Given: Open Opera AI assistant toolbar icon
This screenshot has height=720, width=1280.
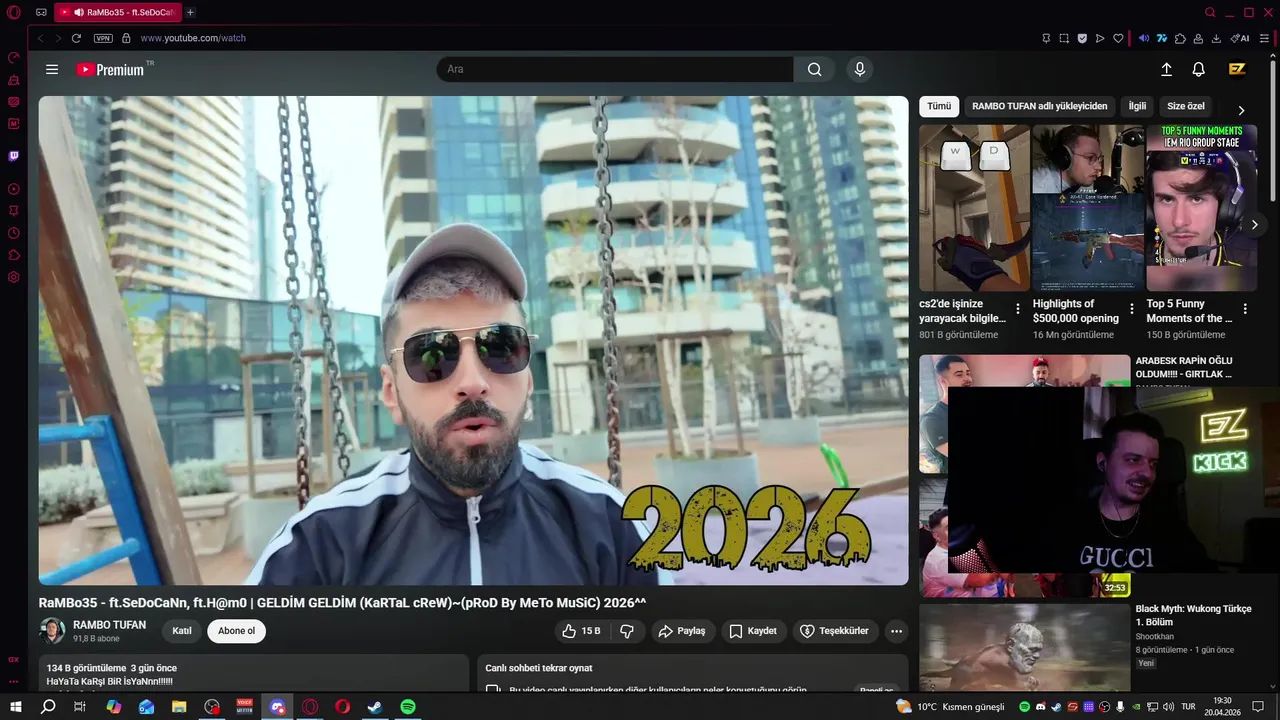Looking at the screenshot, I should point(1240,38).
